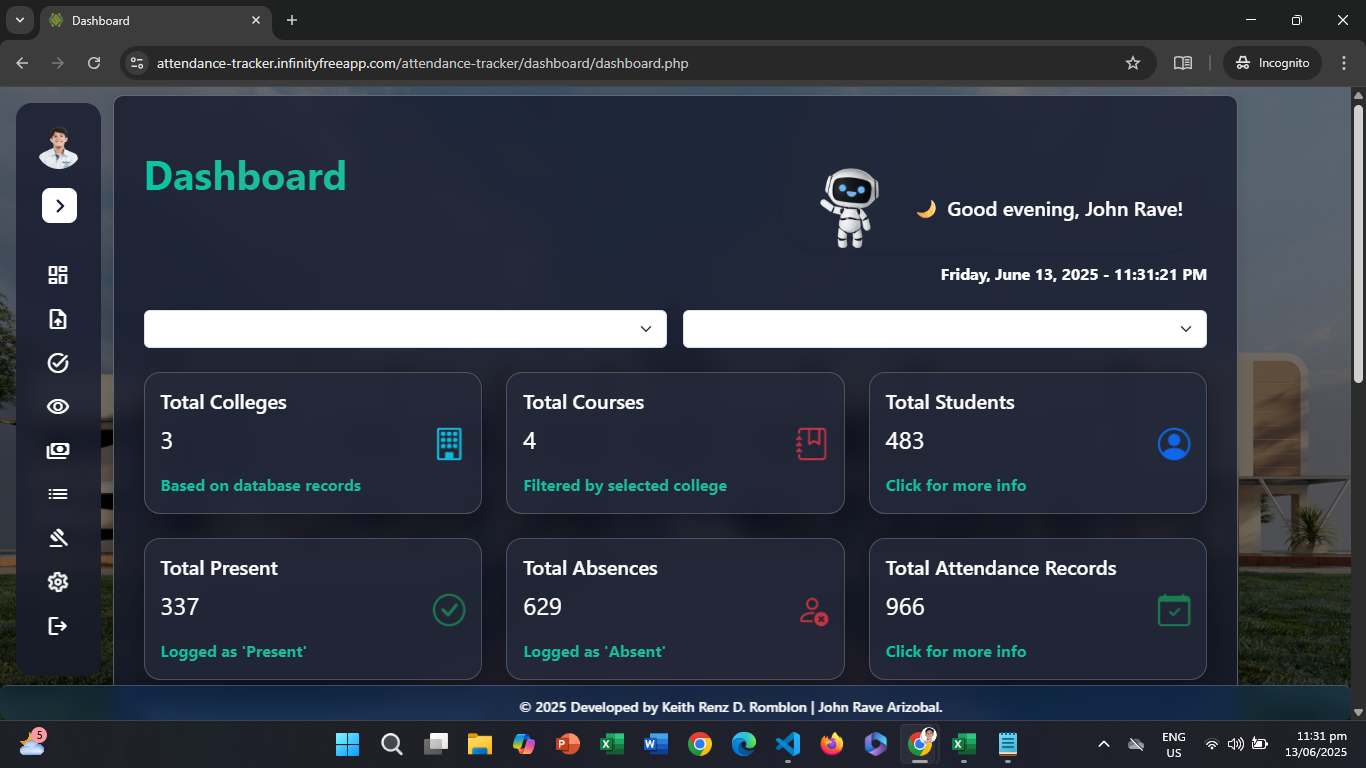The image size is (1366, 768).
Task: Bookmark this page with the star icon
Action: (x=1133, y=63)
